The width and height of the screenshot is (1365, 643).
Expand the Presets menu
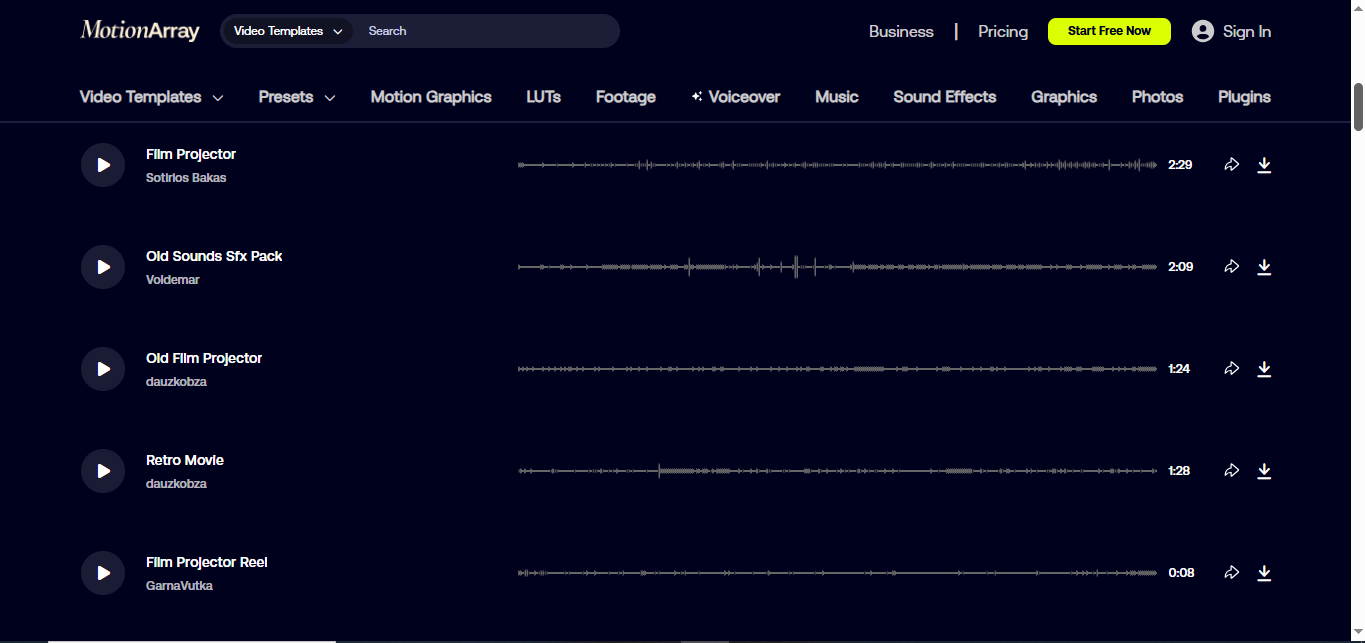[x=296, y=97]
